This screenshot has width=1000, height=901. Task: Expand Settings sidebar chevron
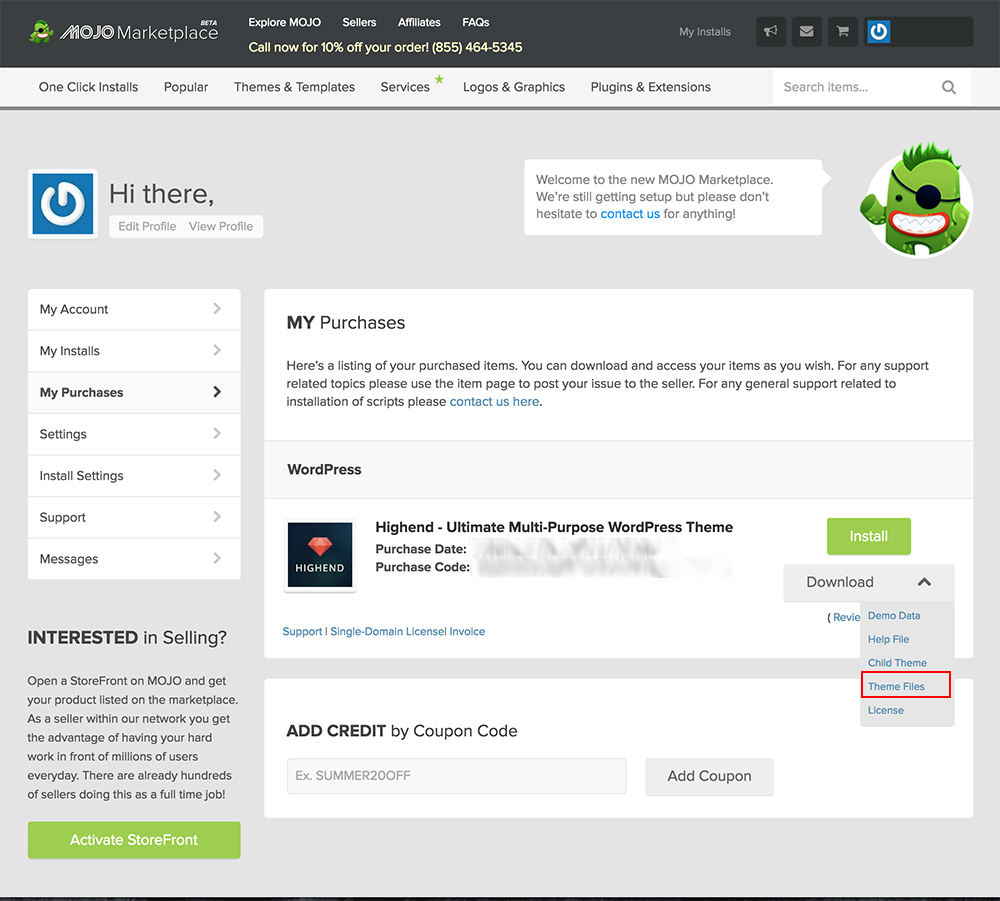(217, 434)
